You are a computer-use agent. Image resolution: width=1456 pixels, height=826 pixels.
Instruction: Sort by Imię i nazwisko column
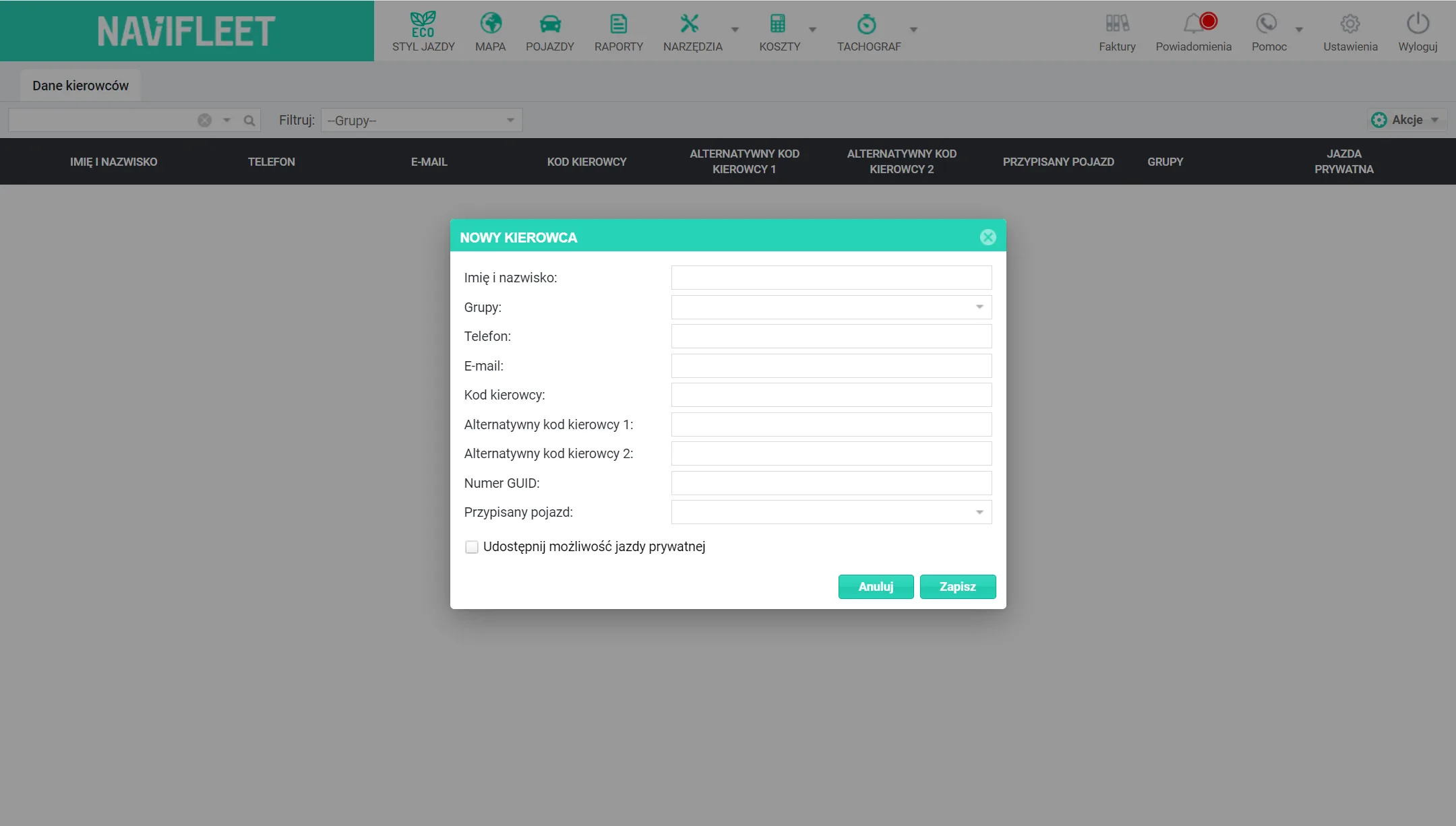[113, 162]
